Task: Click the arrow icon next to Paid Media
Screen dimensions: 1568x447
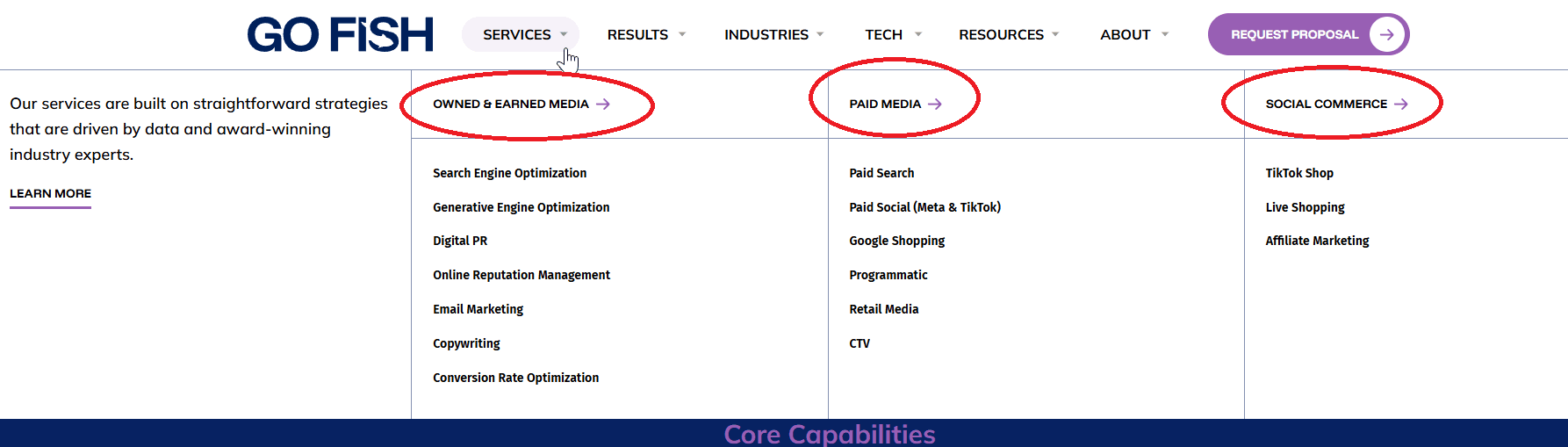Action: (935, 104)
